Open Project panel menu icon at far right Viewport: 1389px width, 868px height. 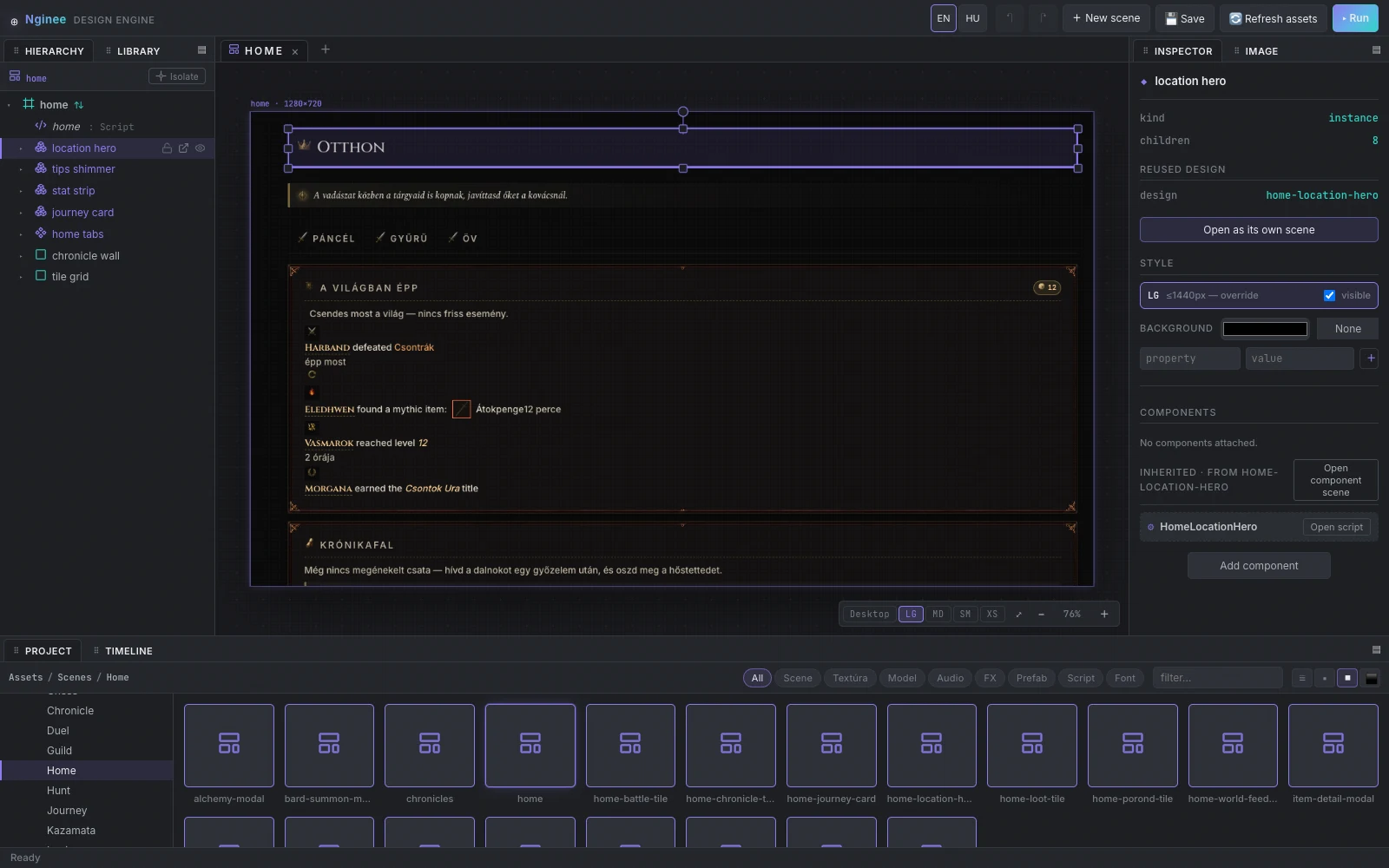tap(1376, 650)
